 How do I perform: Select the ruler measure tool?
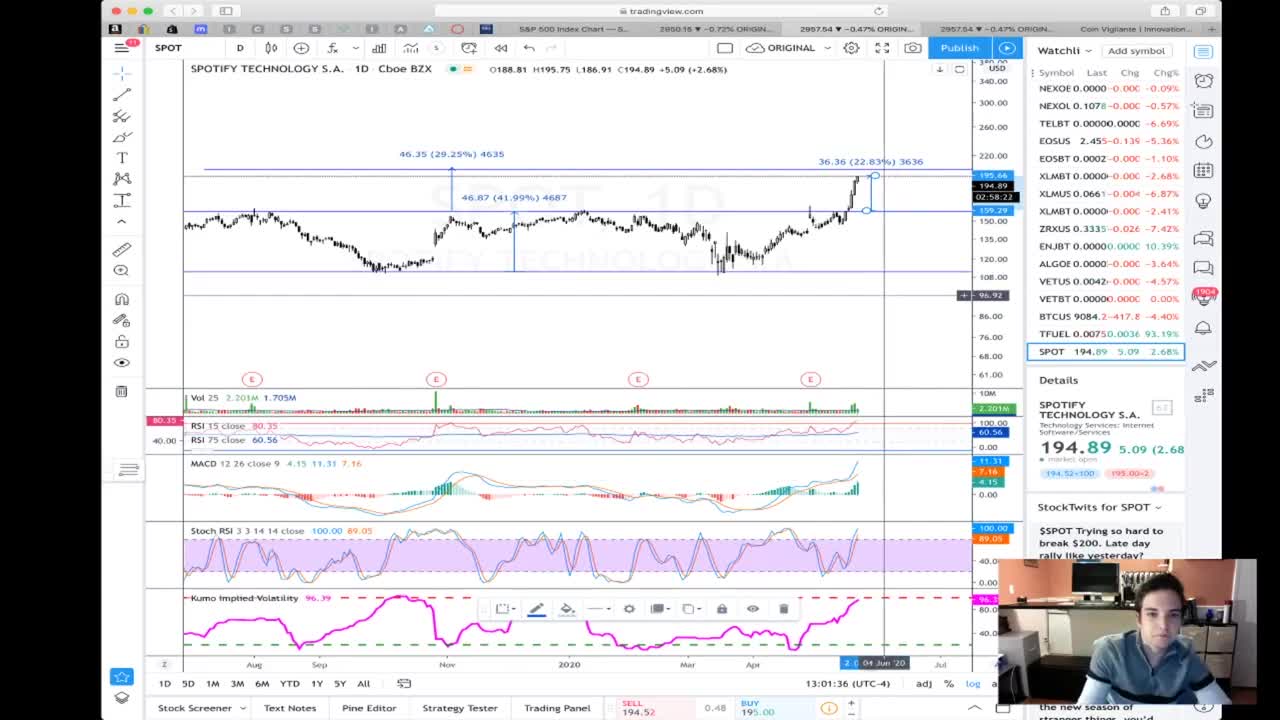click(x=122, y=250)
